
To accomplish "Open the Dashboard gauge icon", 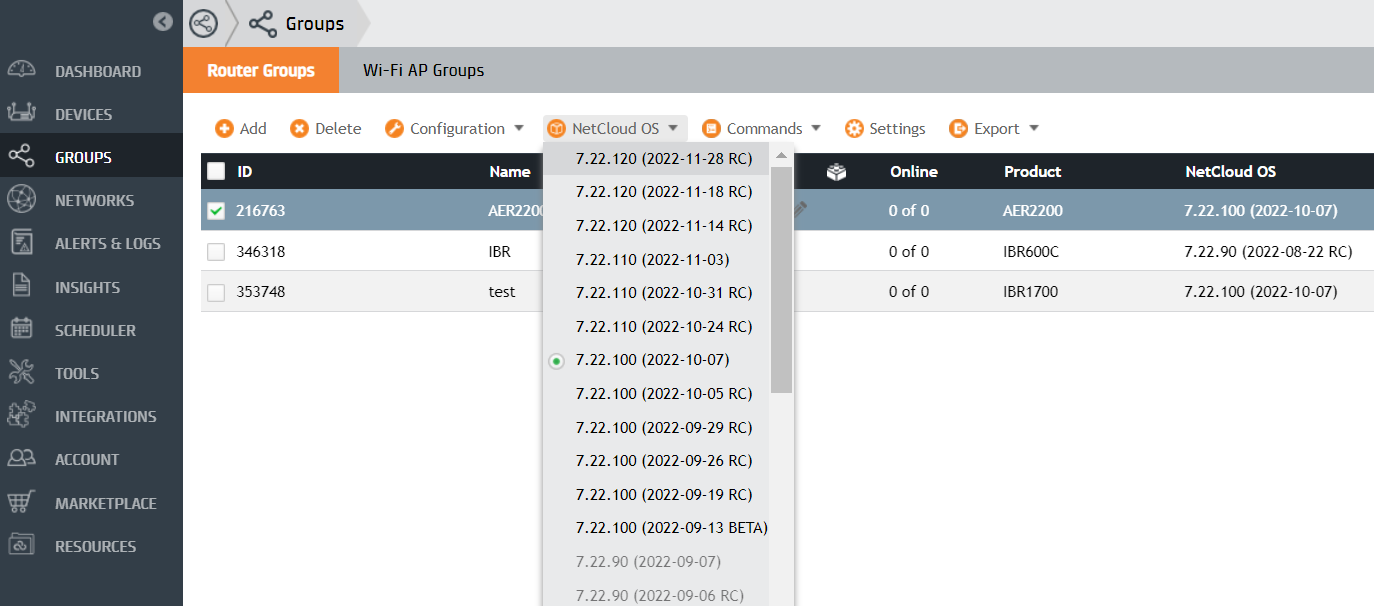I will [22, 71].
